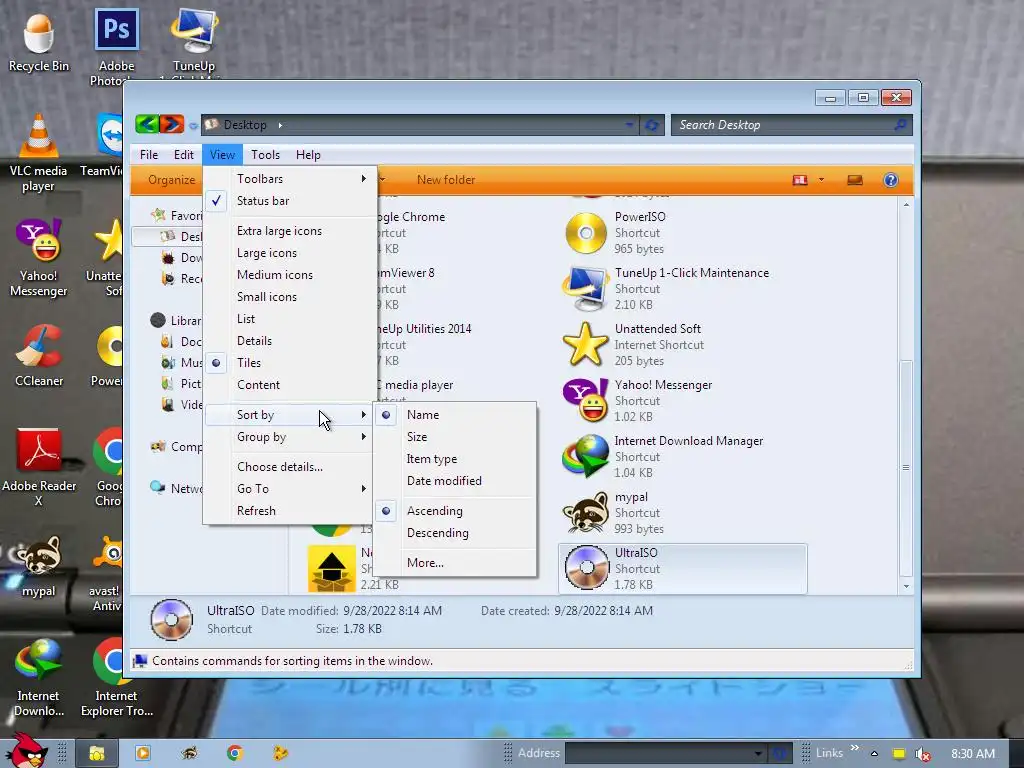The image size is (1024, 768).
Task: Open the File menu
Action: pyautogui.click(x=149, y=155)
